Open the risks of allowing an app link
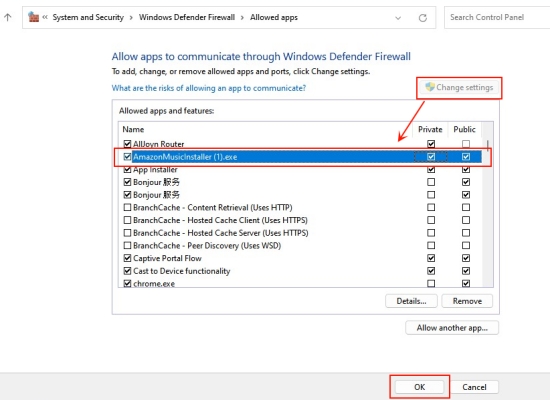This screenshot has height=400, width=550. [209, 88]
